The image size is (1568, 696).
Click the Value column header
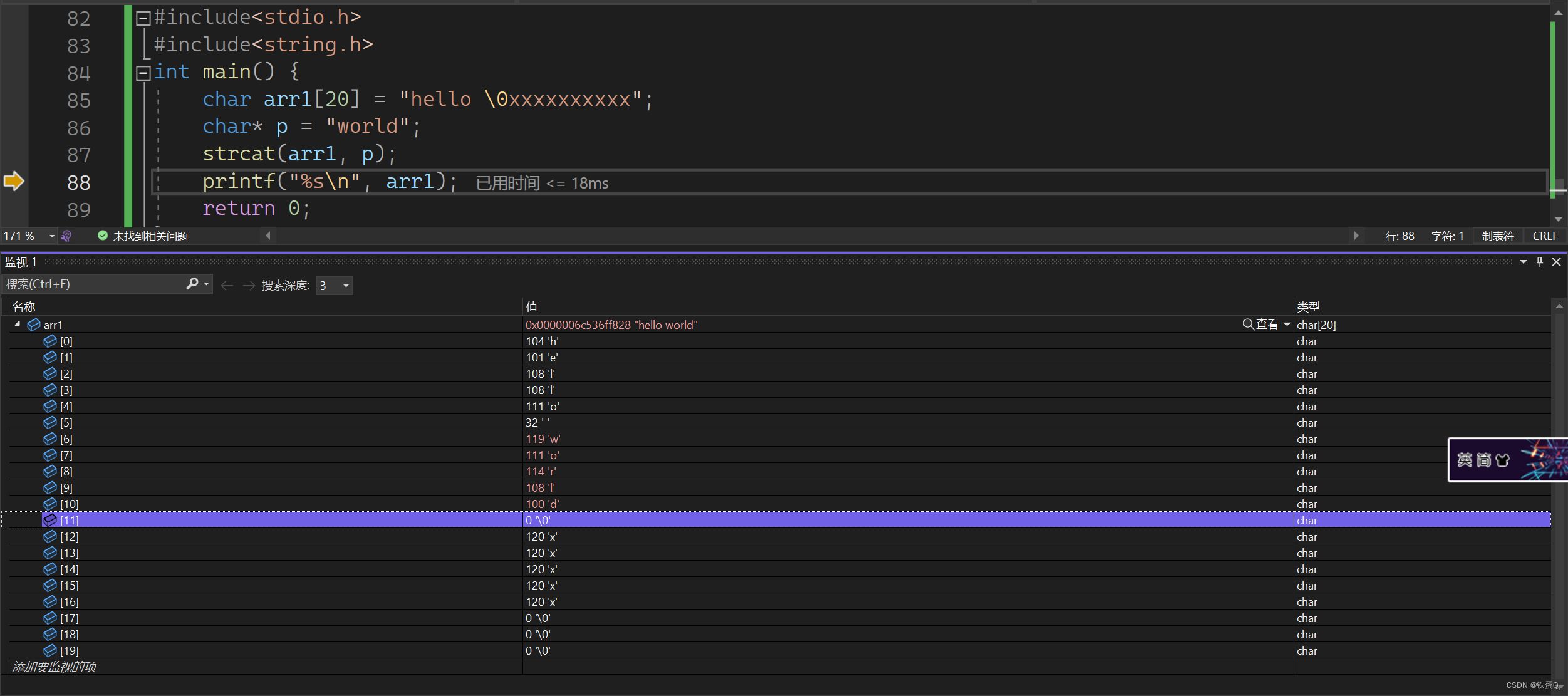coord(532,306)
